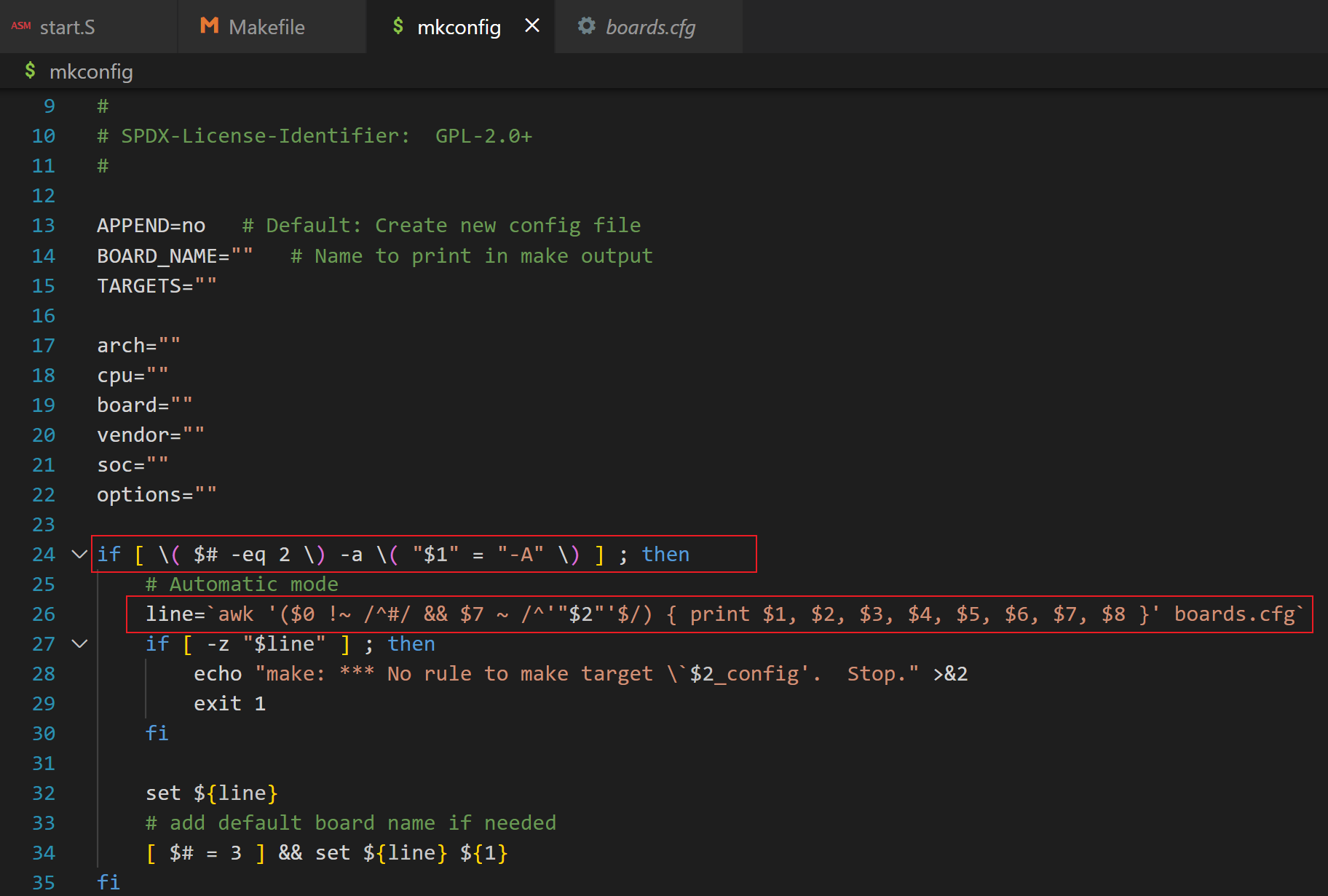This screenshot has height=896, width=1328.
Task: Place cursor on arch="" line
Action: [138, 346]
